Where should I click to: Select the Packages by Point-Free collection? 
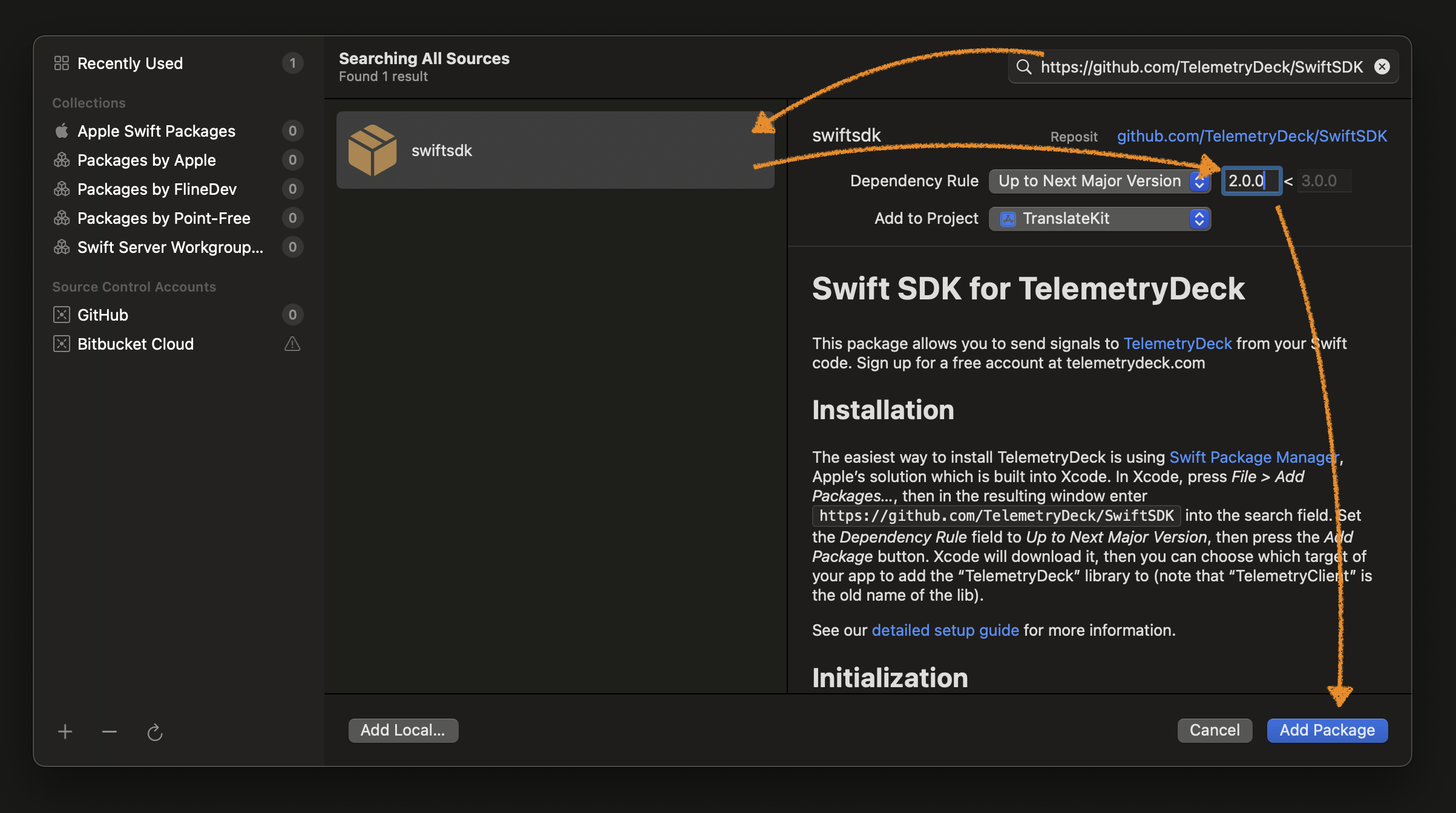pos(163,218)
